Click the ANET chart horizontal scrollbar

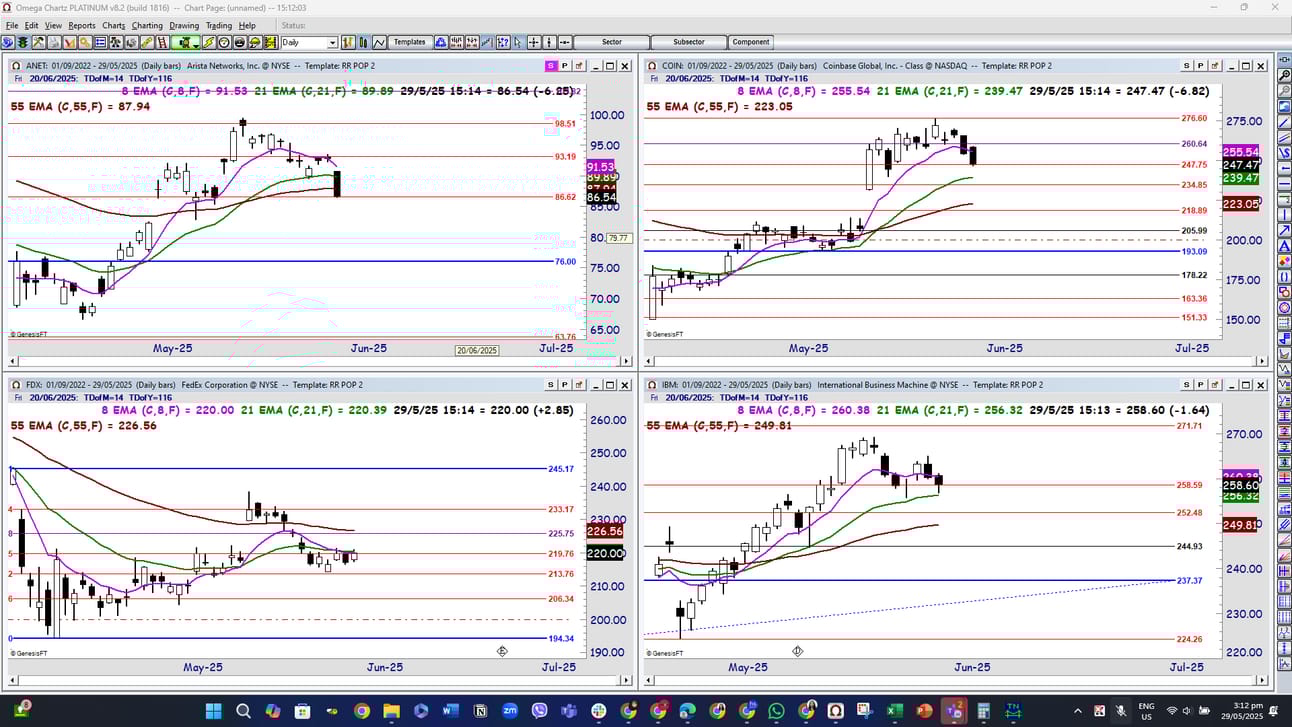321,362
